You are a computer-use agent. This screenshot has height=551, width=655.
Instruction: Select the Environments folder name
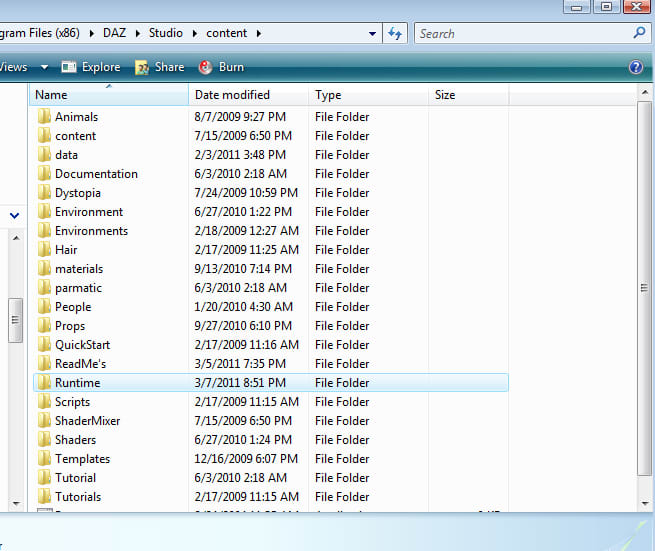click(x=91, y=231)
